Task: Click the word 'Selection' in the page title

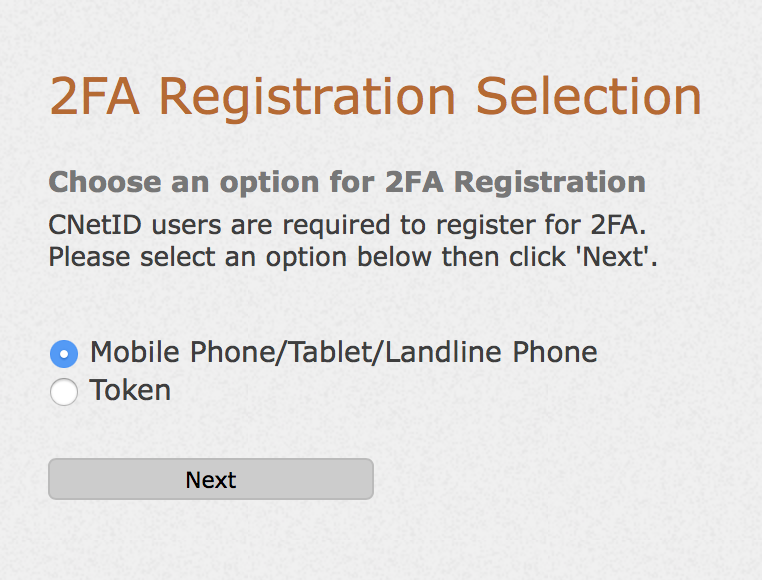Action: coord(588,97)
